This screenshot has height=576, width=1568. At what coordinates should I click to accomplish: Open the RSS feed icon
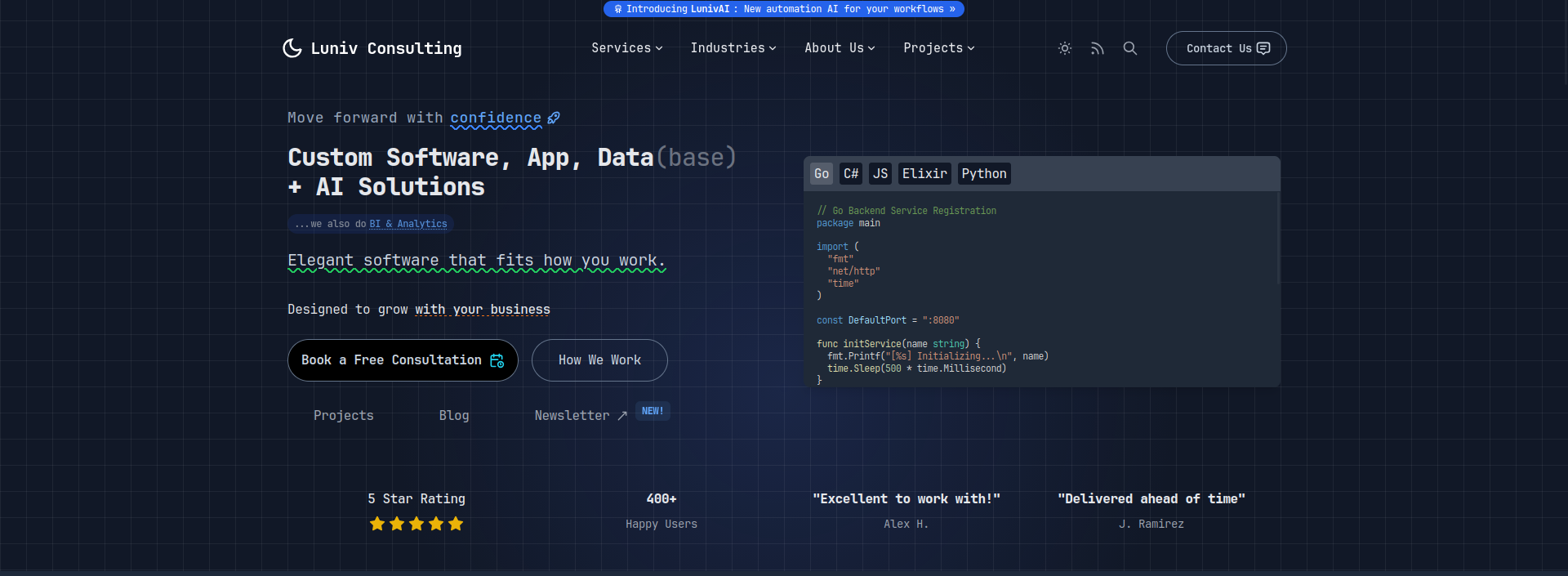(1097, 48)
